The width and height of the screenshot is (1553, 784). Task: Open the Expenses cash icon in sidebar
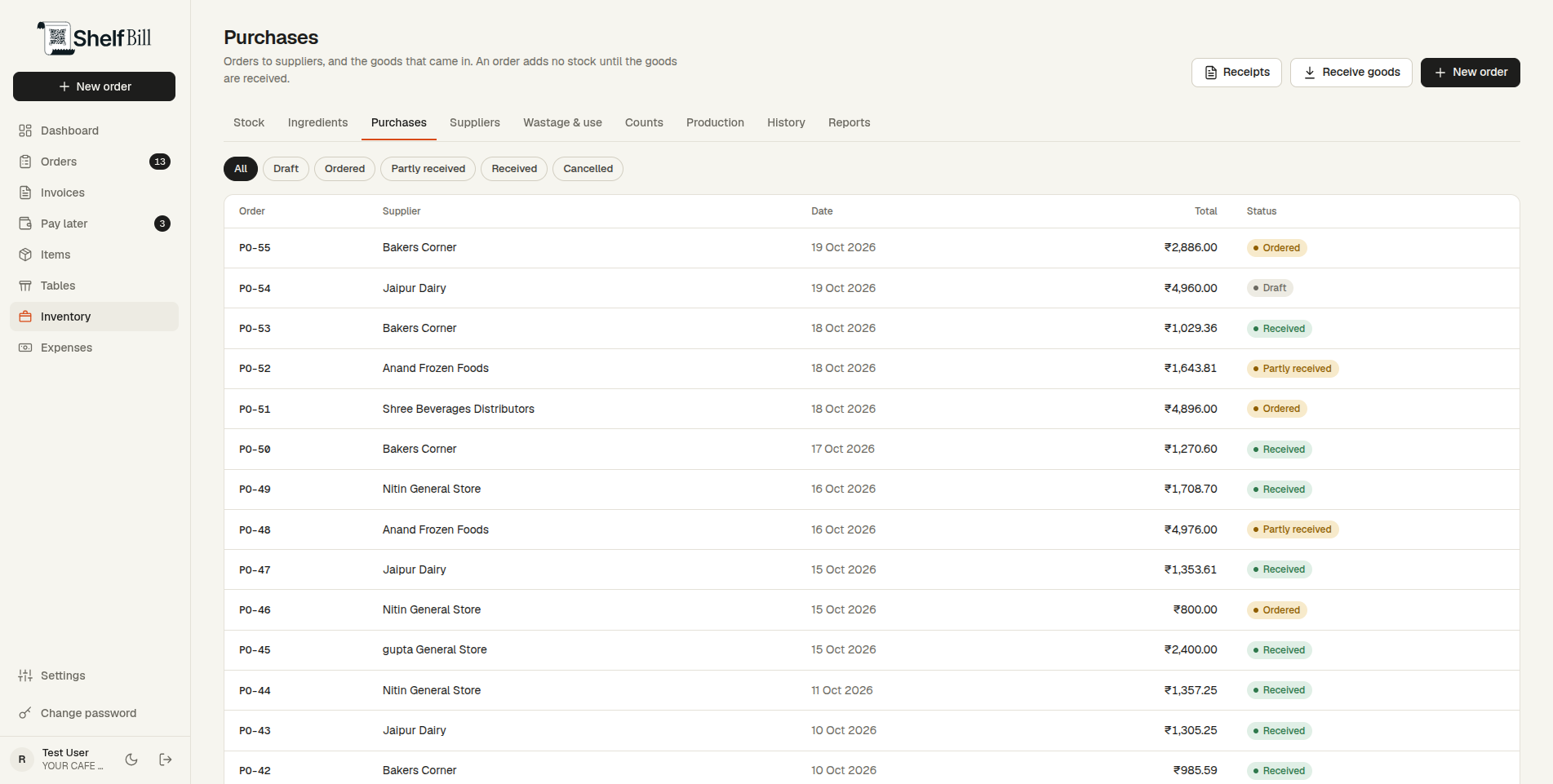click(x=25, y=348)
